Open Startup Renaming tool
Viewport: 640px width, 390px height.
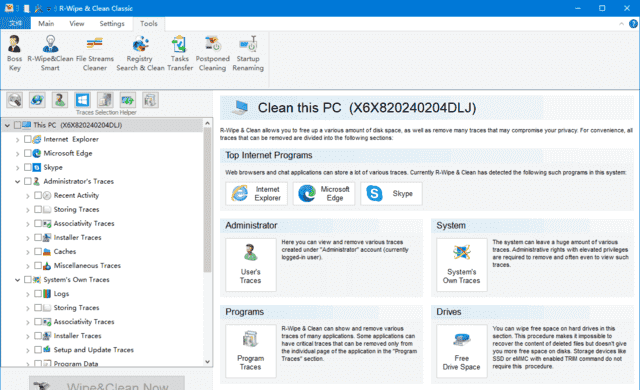tap(248, 53)
